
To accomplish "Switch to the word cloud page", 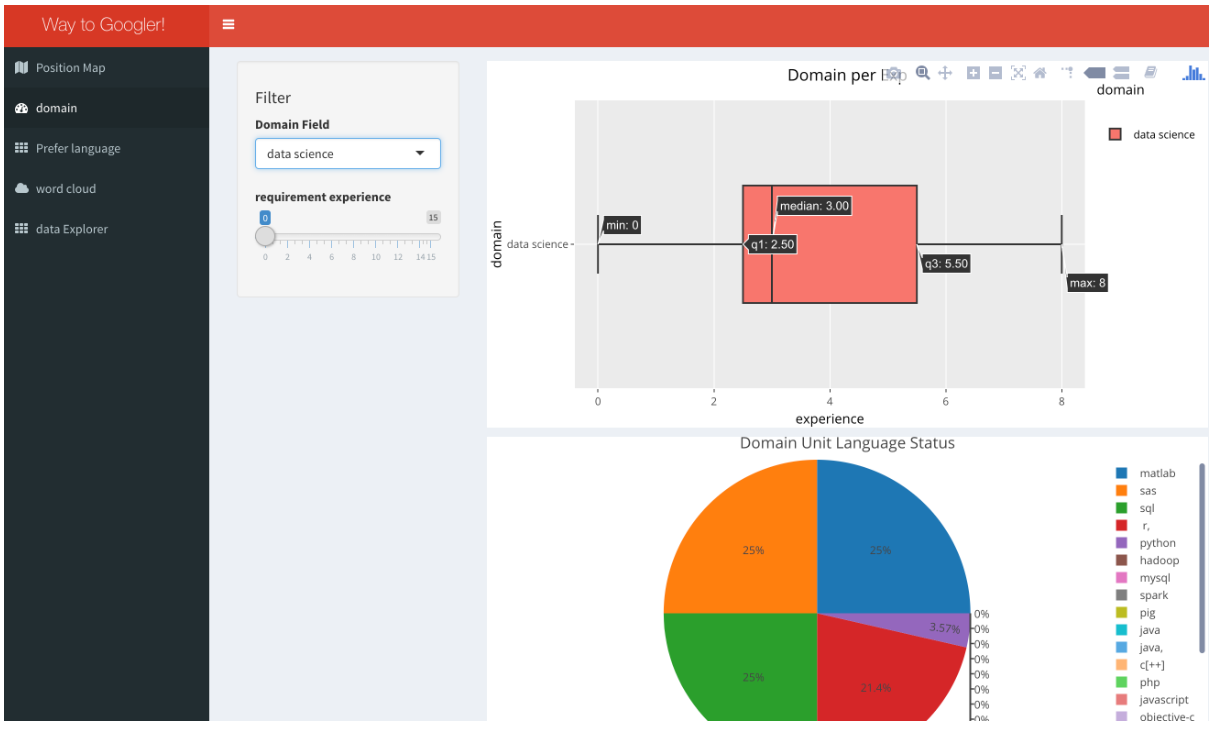I will 107,188.
